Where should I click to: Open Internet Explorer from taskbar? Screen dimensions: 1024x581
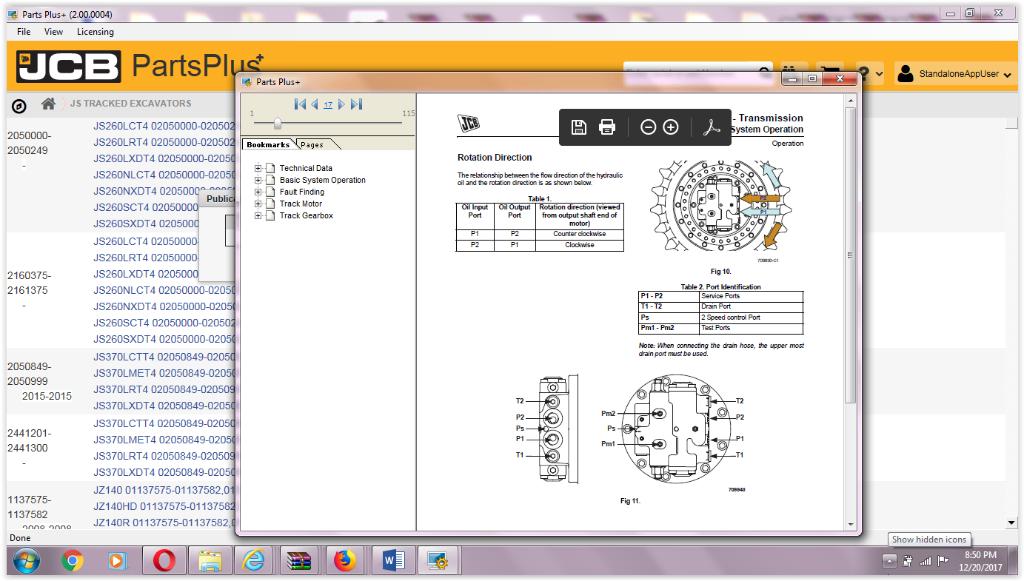[253, 561]
